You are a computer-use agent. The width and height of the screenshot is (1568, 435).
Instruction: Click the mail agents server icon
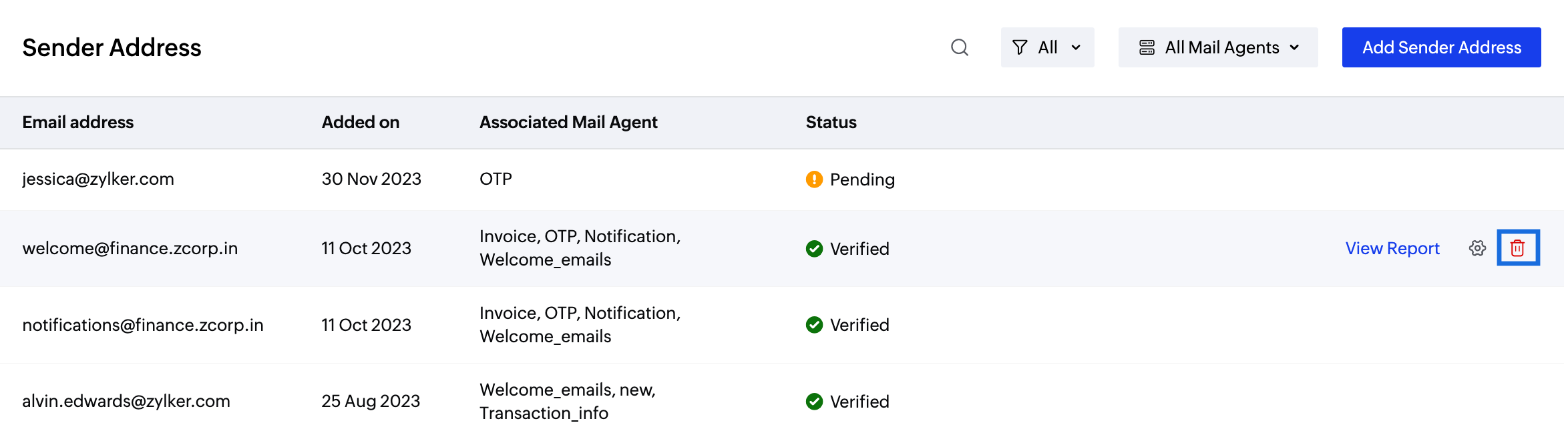pyautogui.click(x=1147, y=47)
